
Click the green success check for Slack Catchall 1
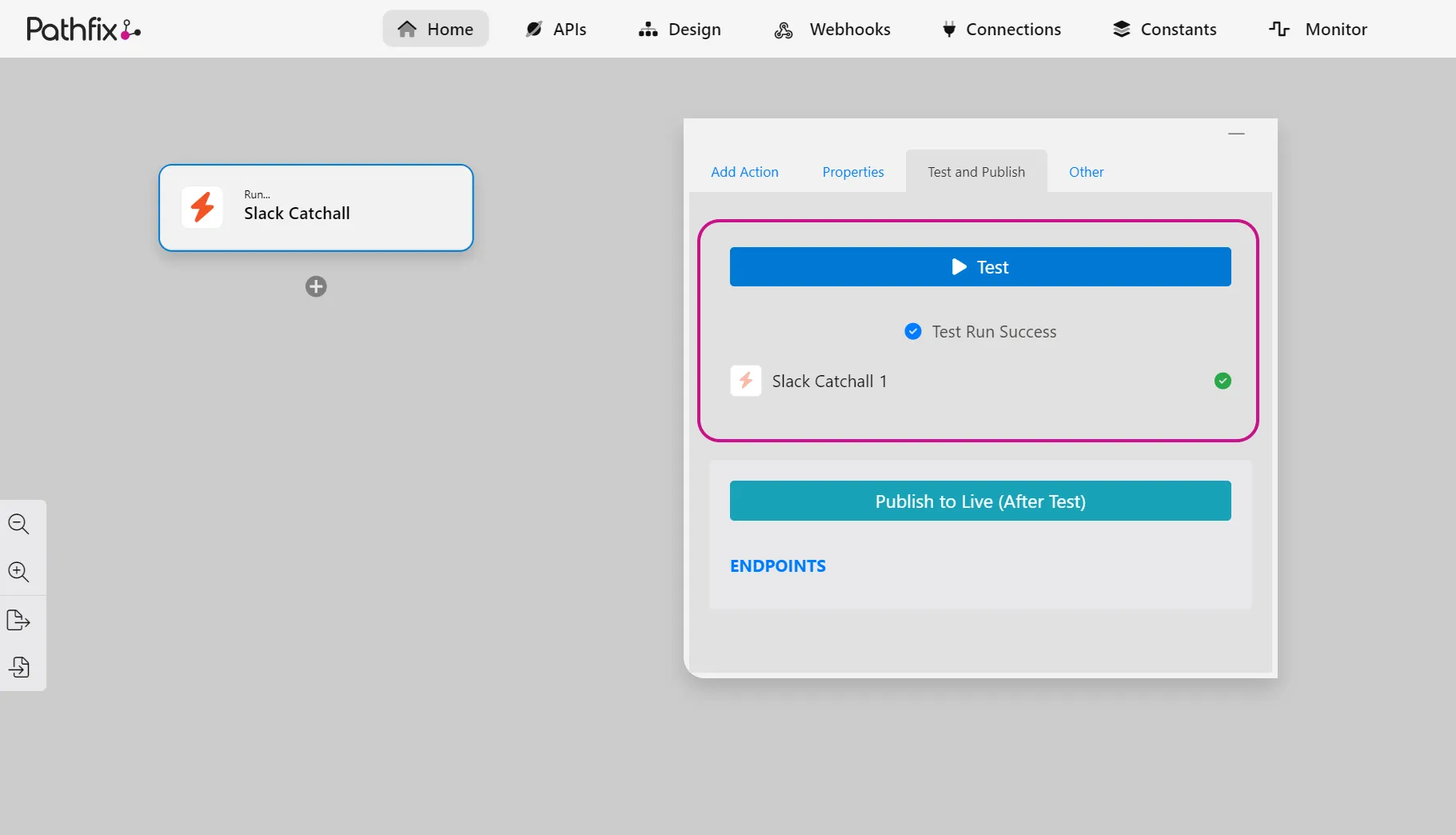1223,381
